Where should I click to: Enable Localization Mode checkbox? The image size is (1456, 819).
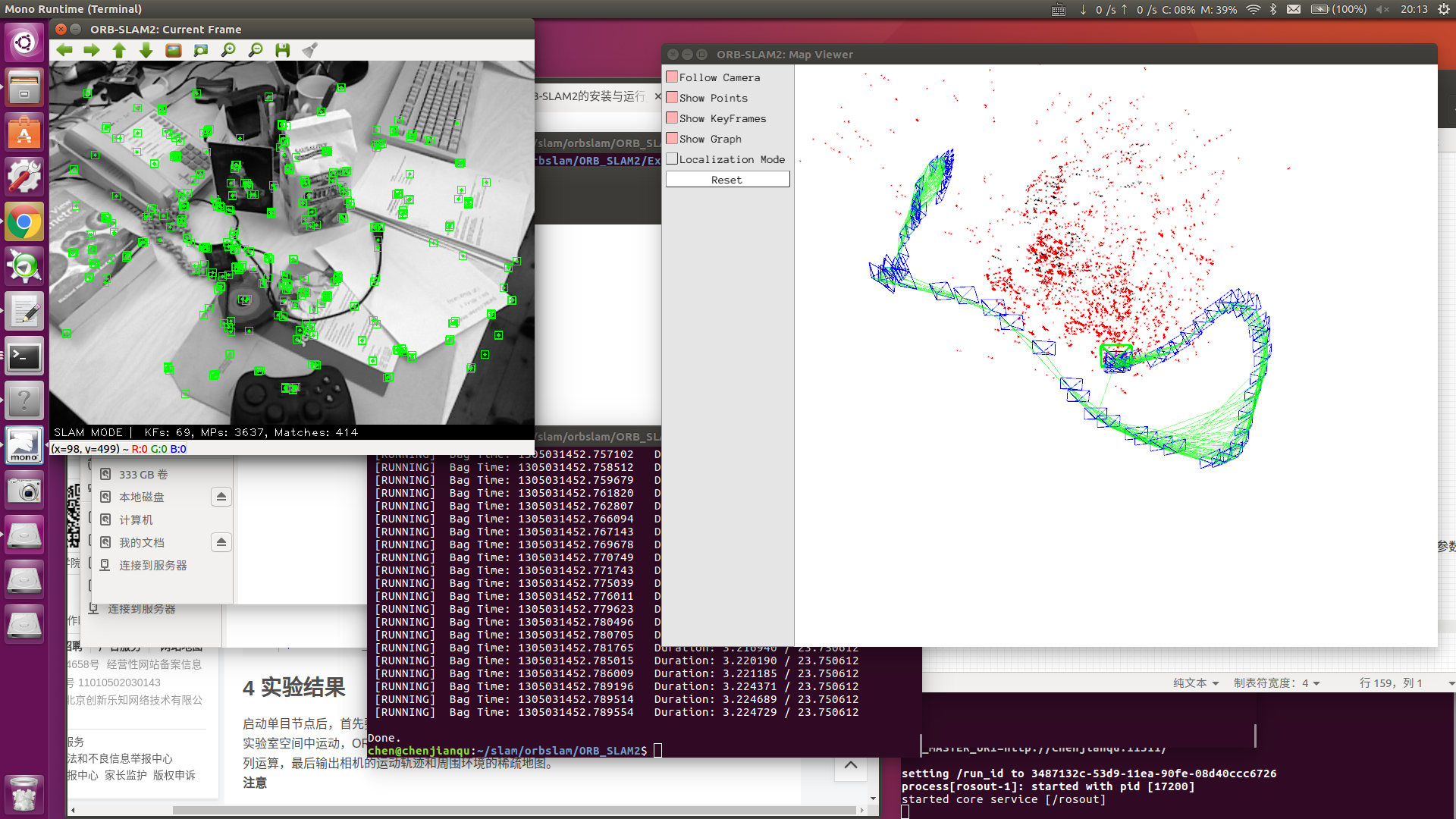click(x=672, y=158)
